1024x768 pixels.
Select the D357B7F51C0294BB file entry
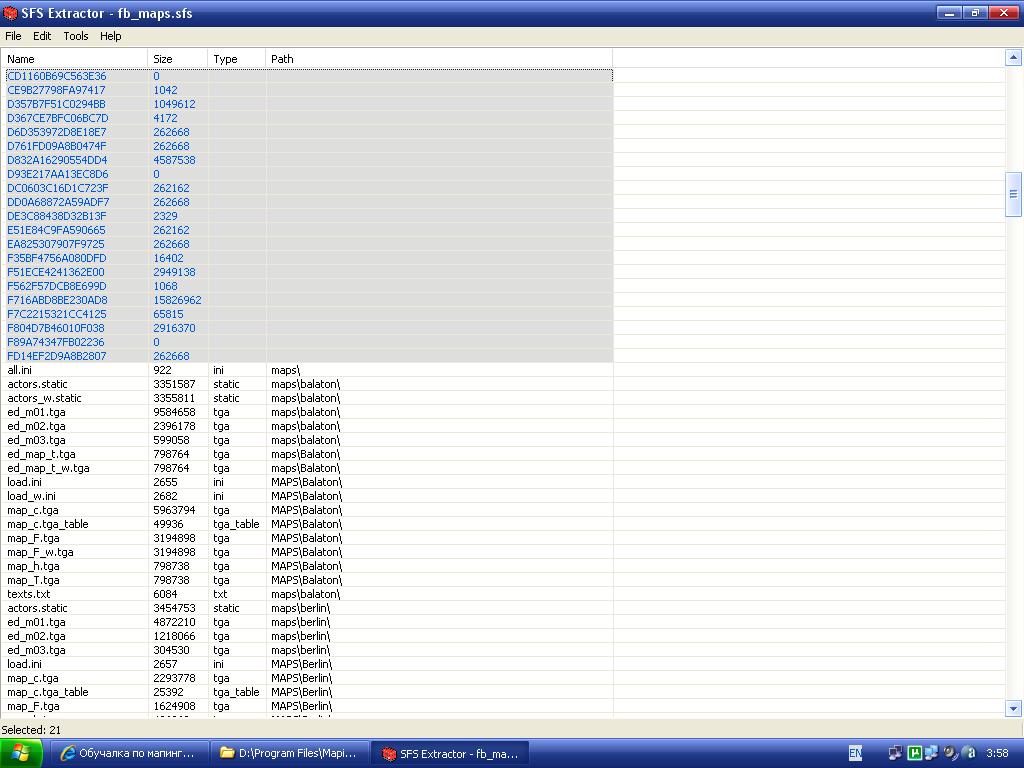click(56, 104)
